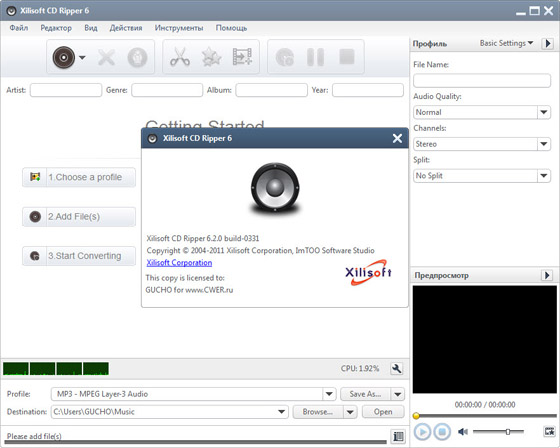Mute the preview speaker icon
This screenshot has width=560, height=448.
click(463, 432)
